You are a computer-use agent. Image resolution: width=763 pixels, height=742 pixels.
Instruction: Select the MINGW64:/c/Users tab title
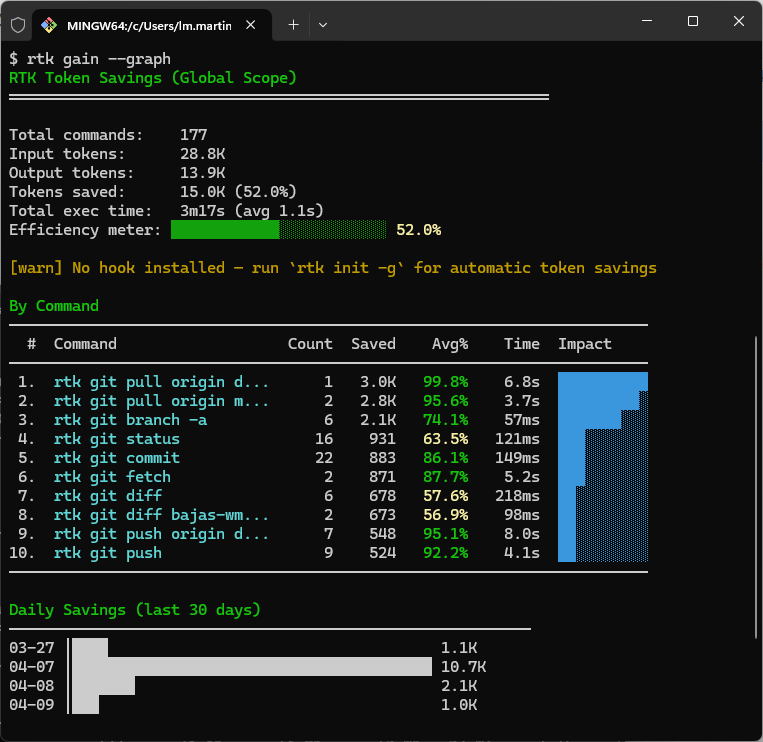[148, 24]
